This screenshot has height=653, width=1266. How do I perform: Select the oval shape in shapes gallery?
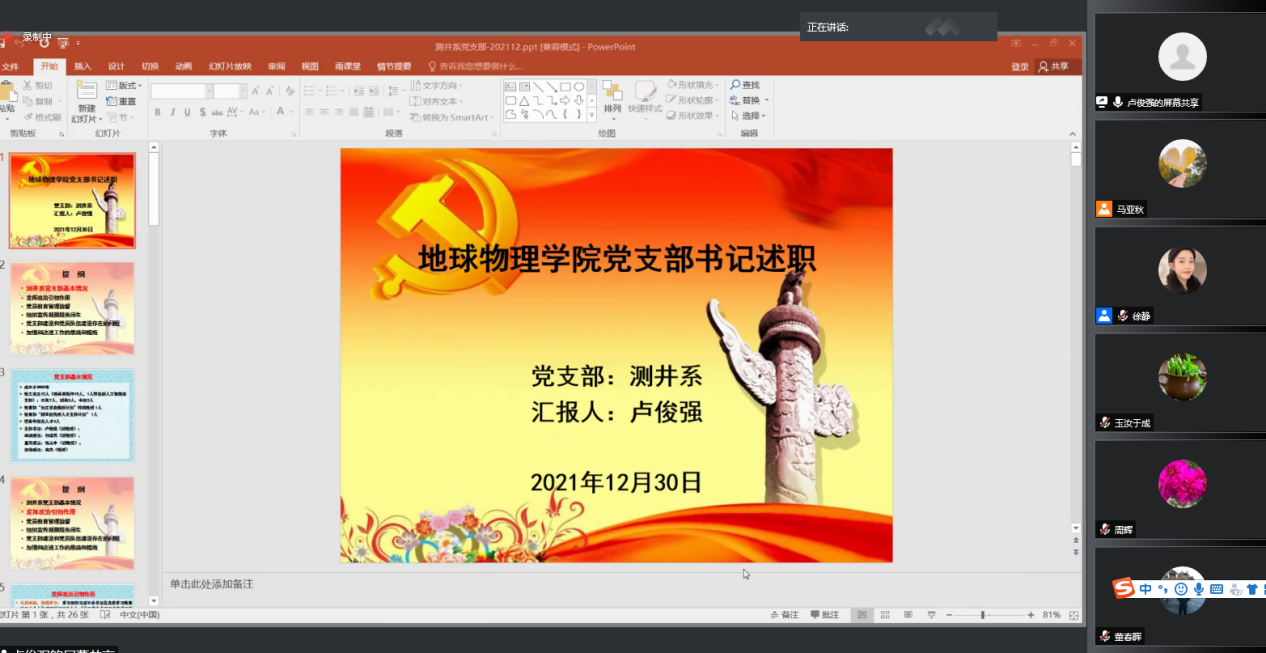point(579,87)
